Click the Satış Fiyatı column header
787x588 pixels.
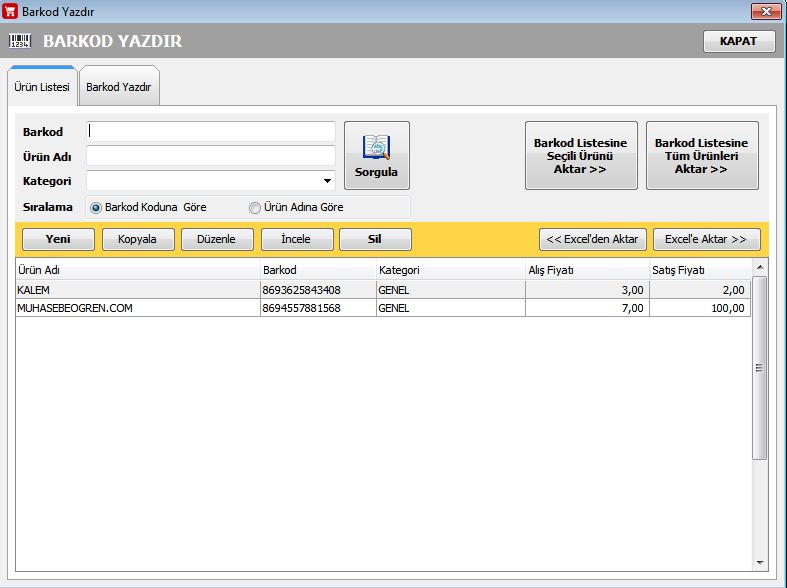700,270
